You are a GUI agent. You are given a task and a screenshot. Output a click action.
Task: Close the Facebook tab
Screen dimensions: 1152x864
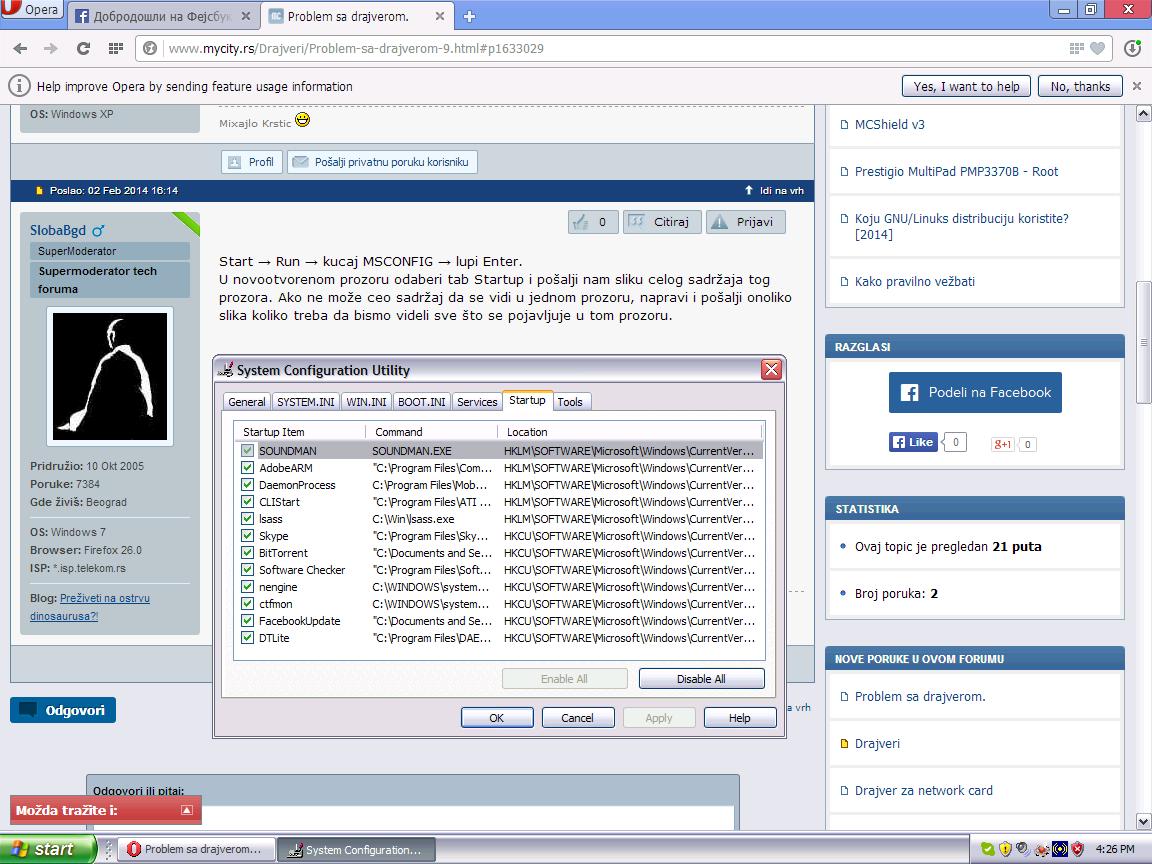[x=245, y=16]
